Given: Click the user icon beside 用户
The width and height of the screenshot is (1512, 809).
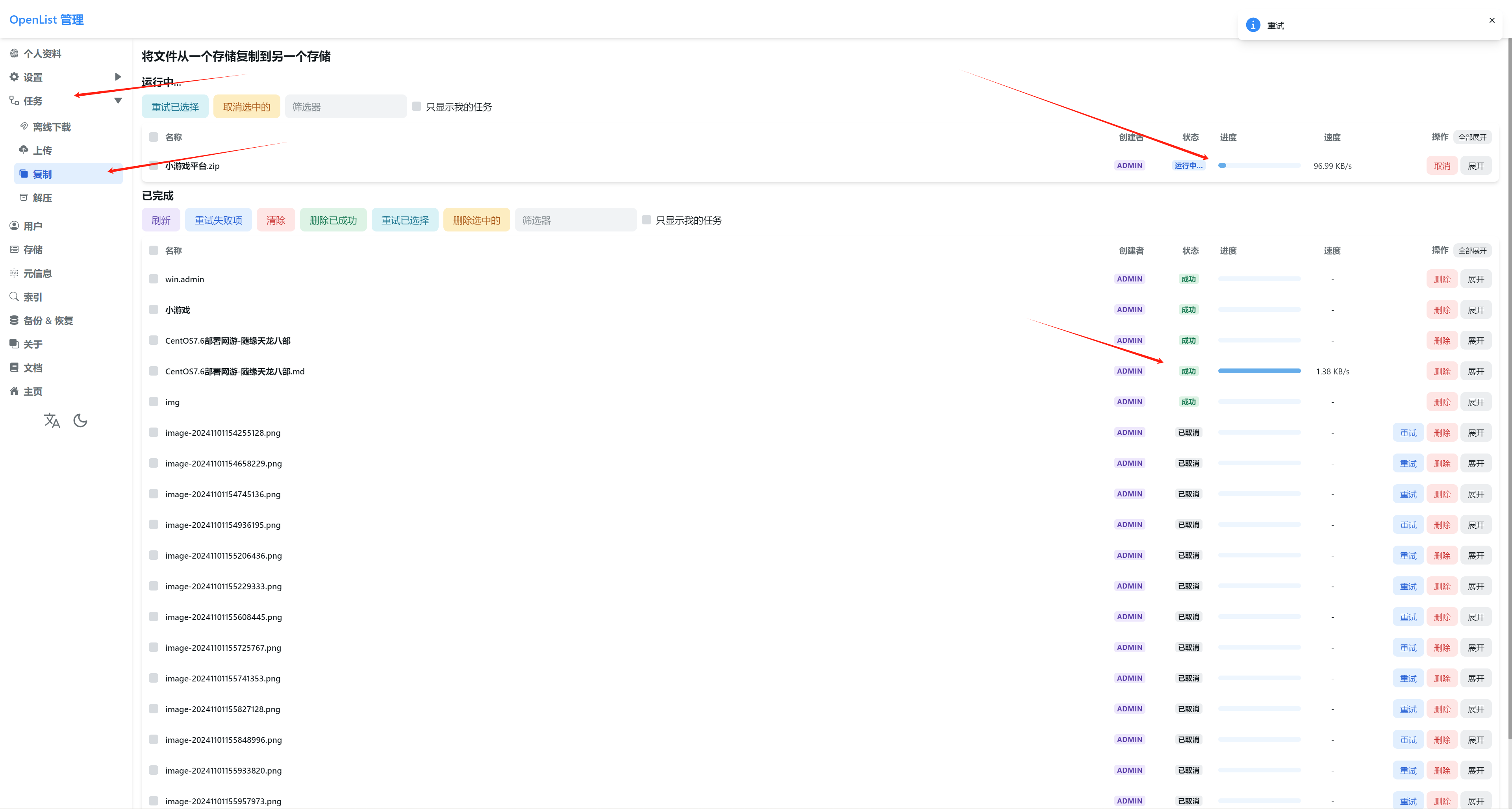Looking at the screenshot, I should (x=14, y=226).
